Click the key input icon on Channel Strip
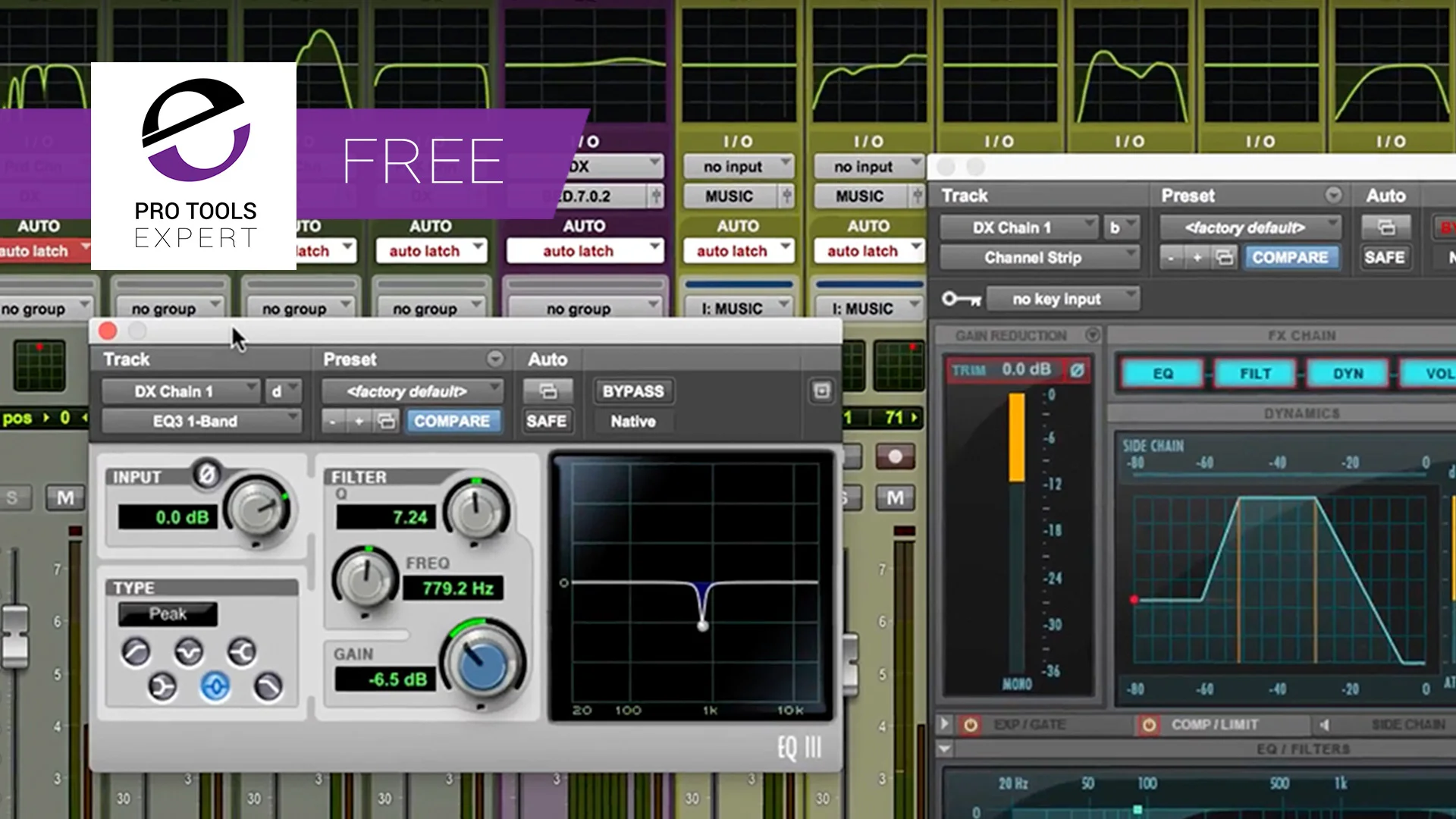 (x=962, y=299)
